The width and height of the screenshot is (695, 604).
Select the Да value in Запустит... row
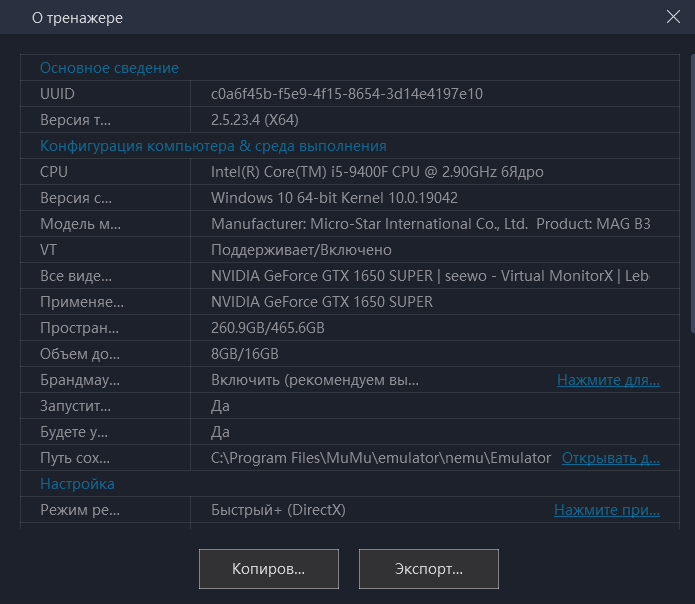(x=220, y=406)
